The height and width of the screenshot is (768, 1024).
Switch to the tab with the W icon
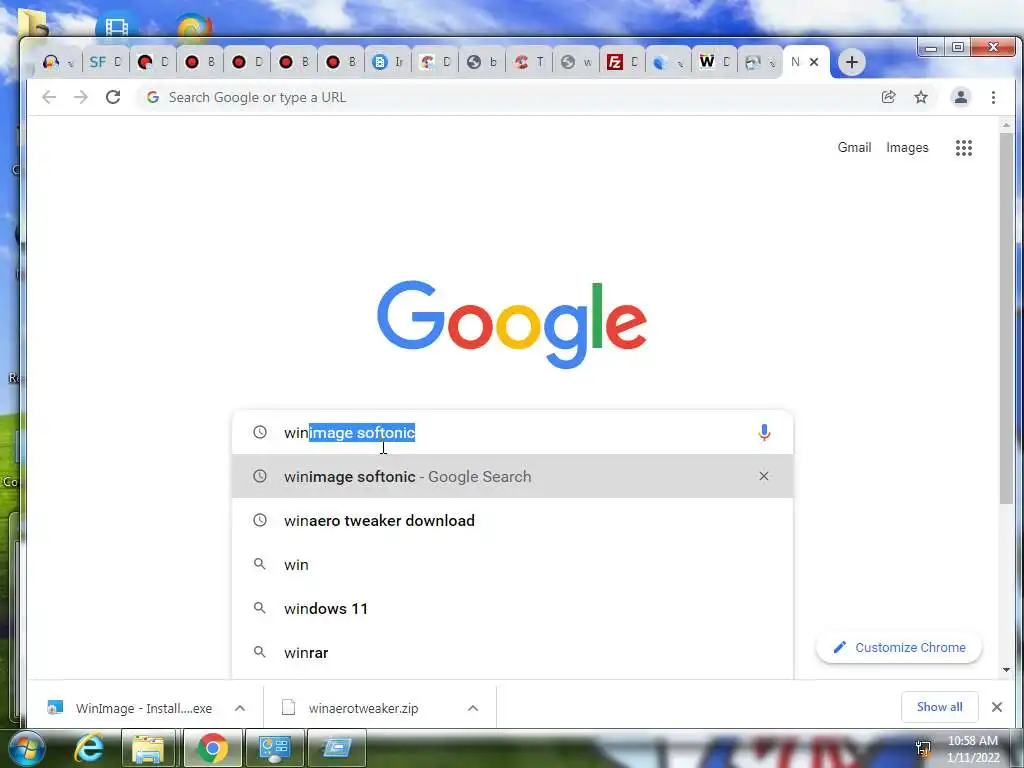pyautogui.click(x=714, y=62)
